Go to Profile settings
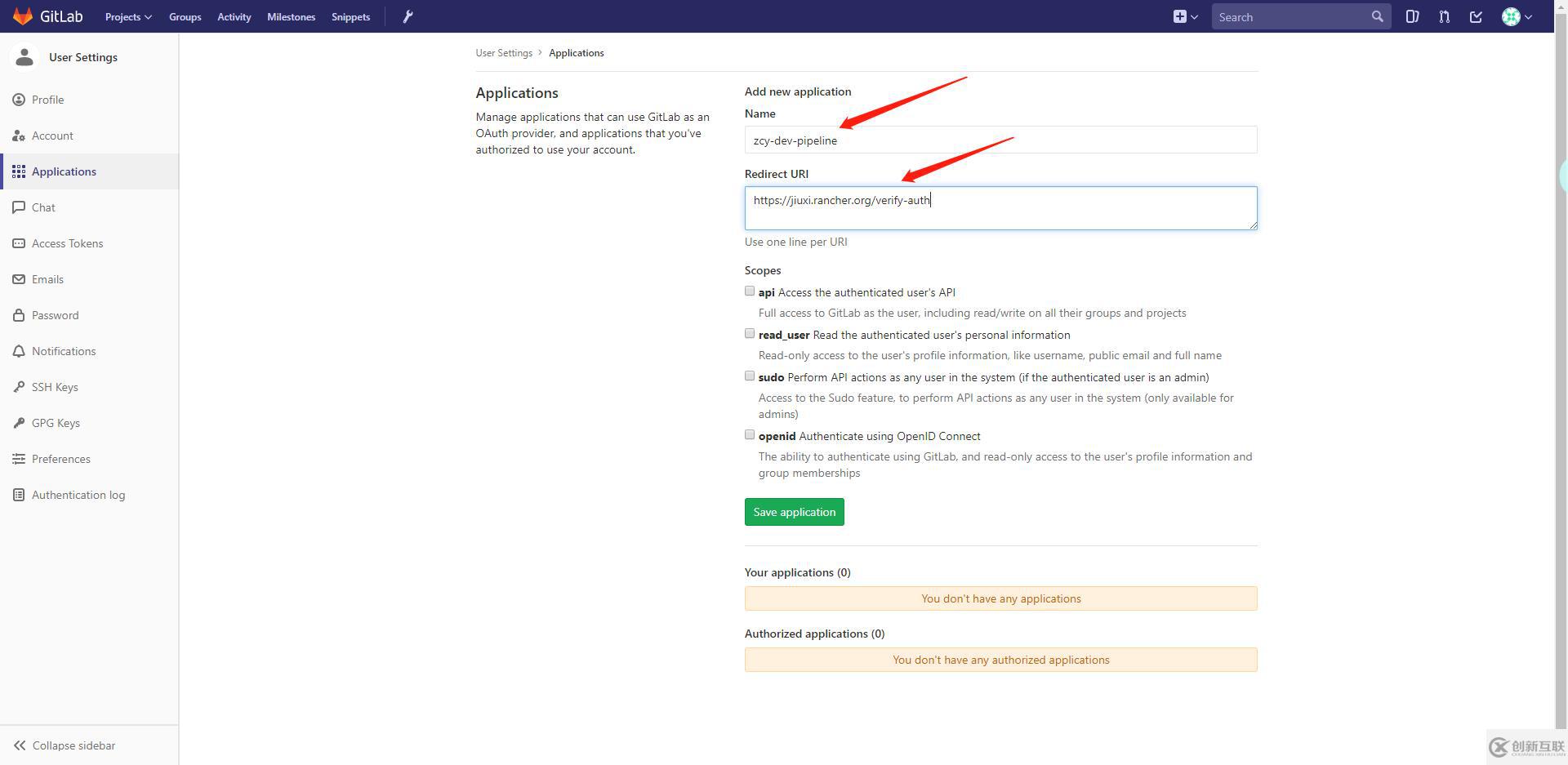The width and height of the screenshot is (1568, 765). [89, 100]
